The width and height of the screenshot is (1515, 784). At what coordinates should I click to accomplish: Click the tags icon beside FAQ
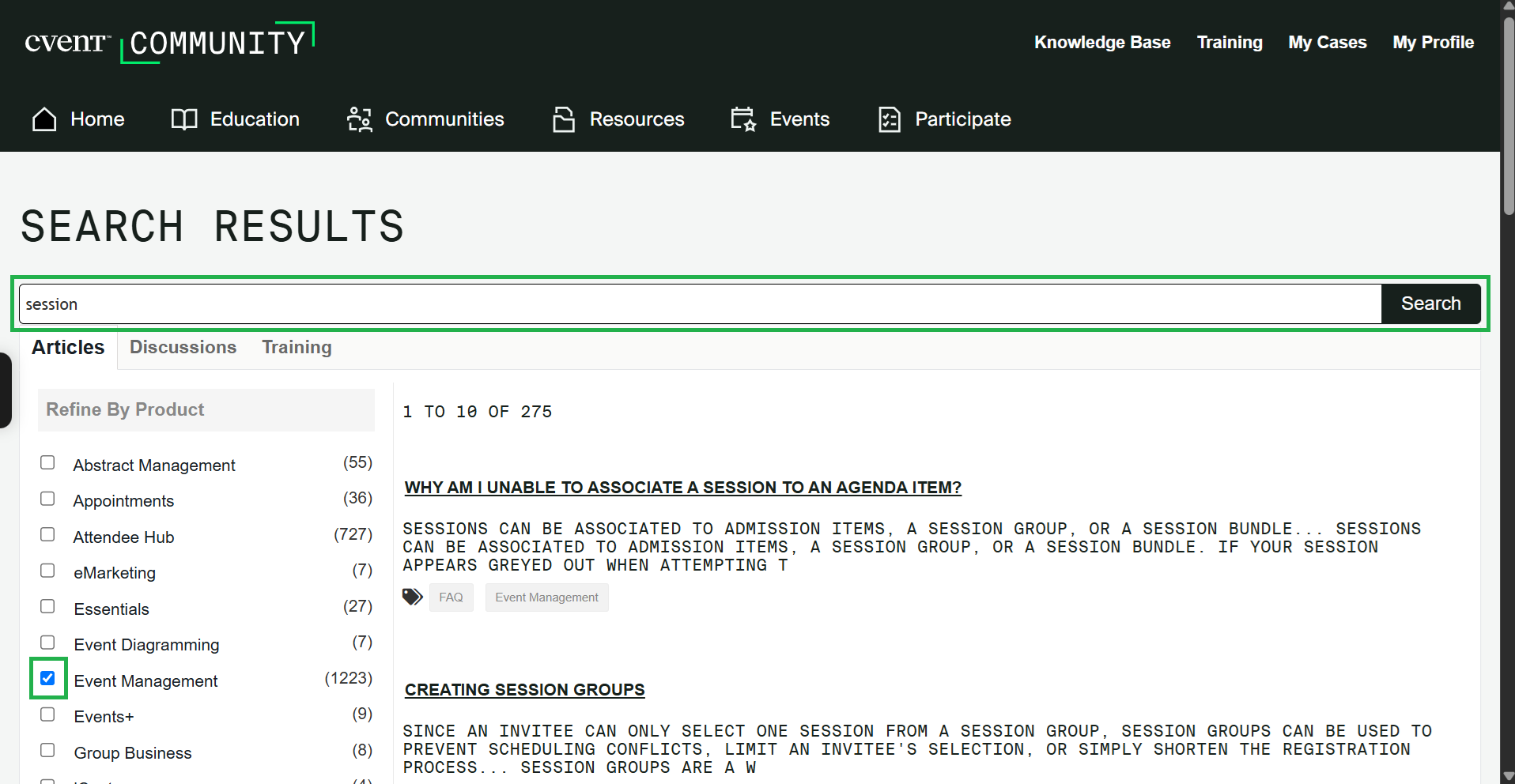pyautogui.click(x=413, y=597)
